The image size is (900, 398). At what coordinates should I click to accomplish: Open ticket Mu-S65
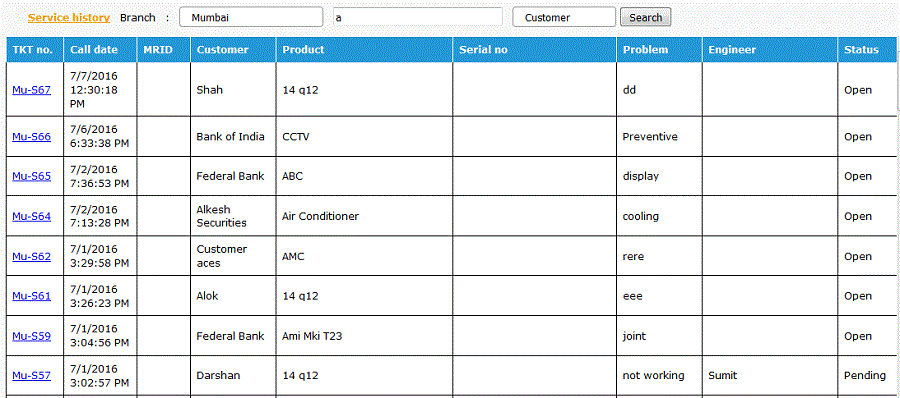(x=32, y=176)
